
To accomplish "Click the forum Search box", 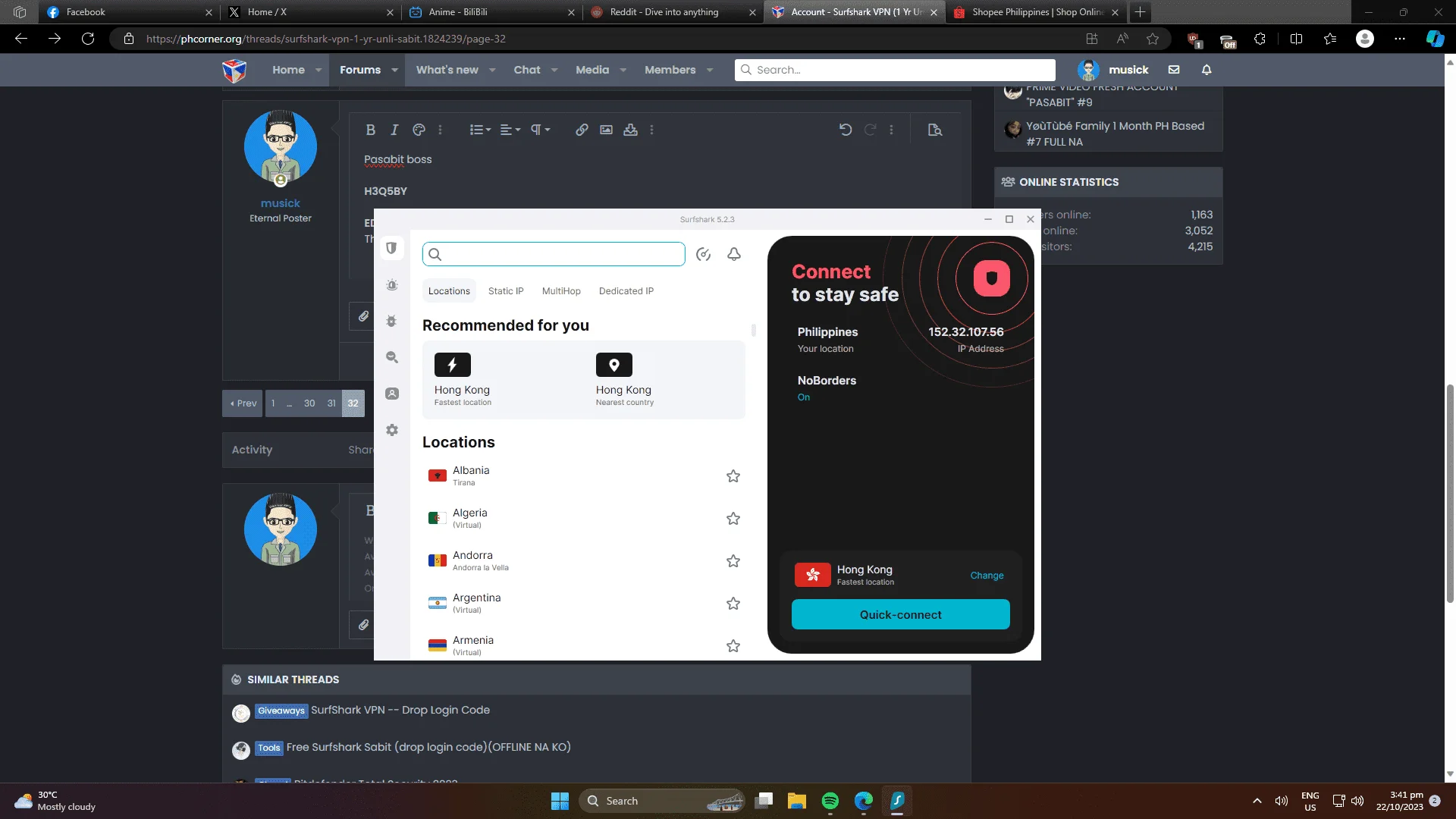I will (895, 70).
